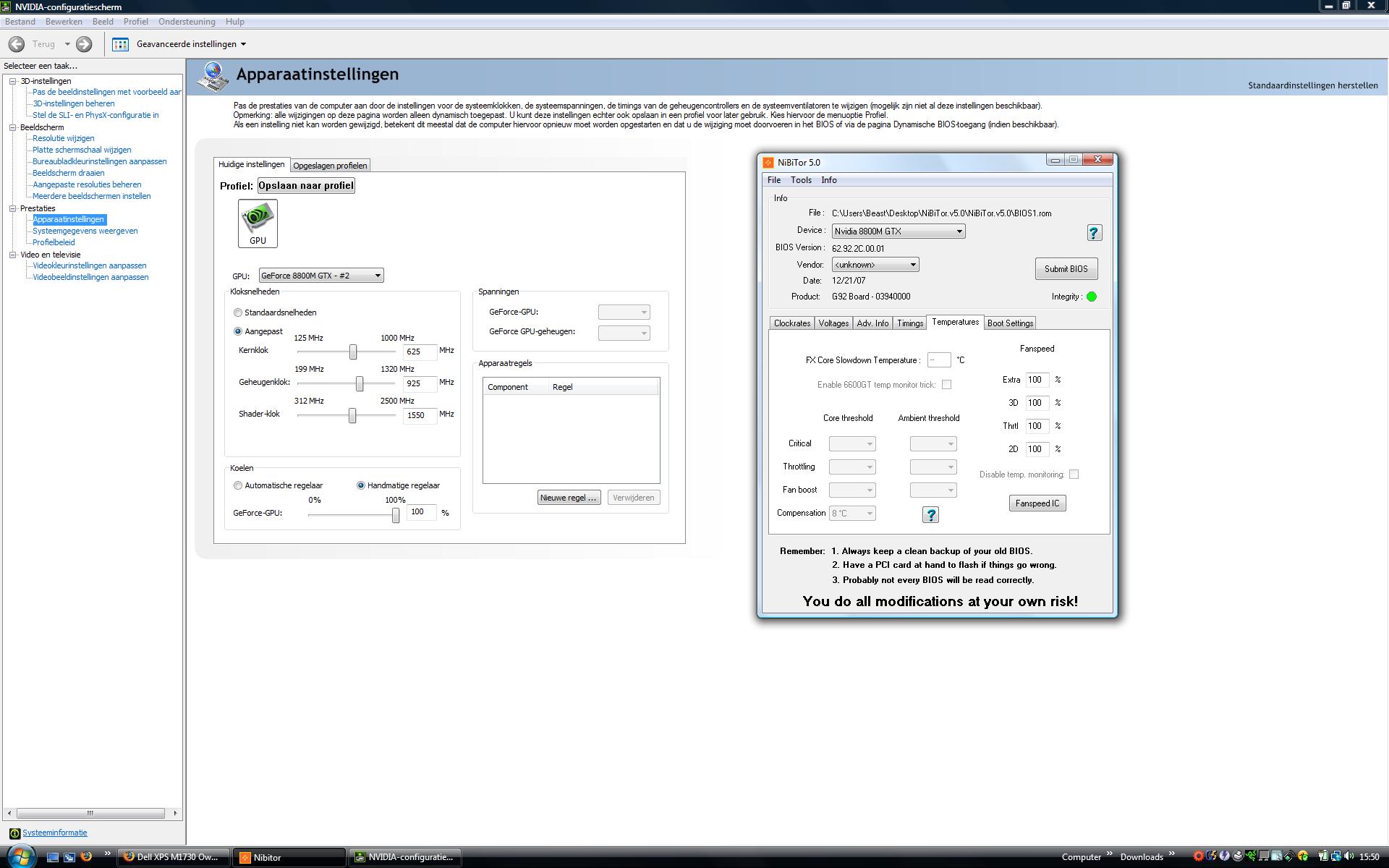The height and width of the screenshot is (868, 1389).
Task: Select Handmatige regelaar cooling option
Action: coord(360,485)
